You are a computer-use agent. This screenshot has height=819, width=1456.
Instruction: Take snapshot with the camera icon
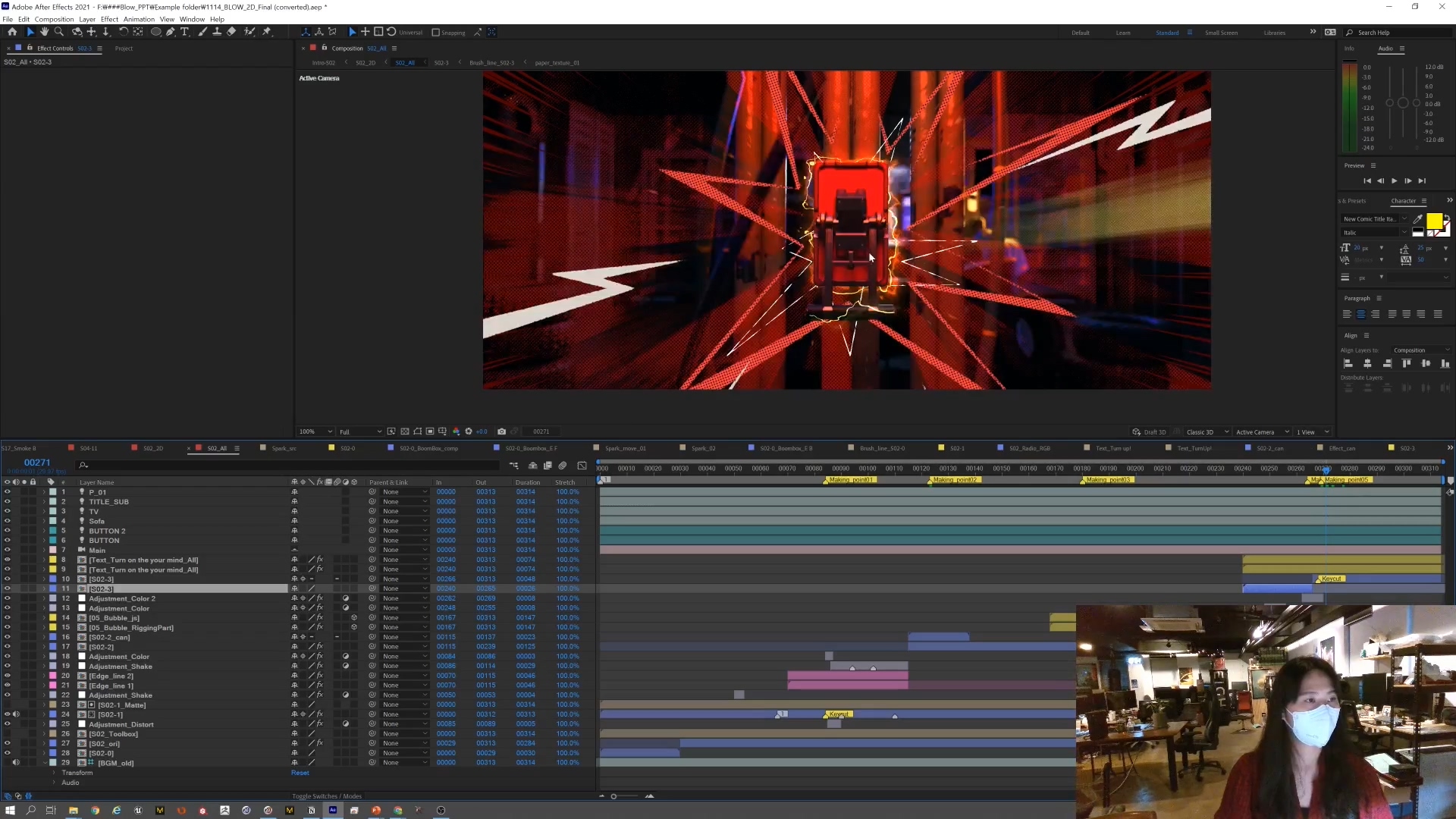501,431
